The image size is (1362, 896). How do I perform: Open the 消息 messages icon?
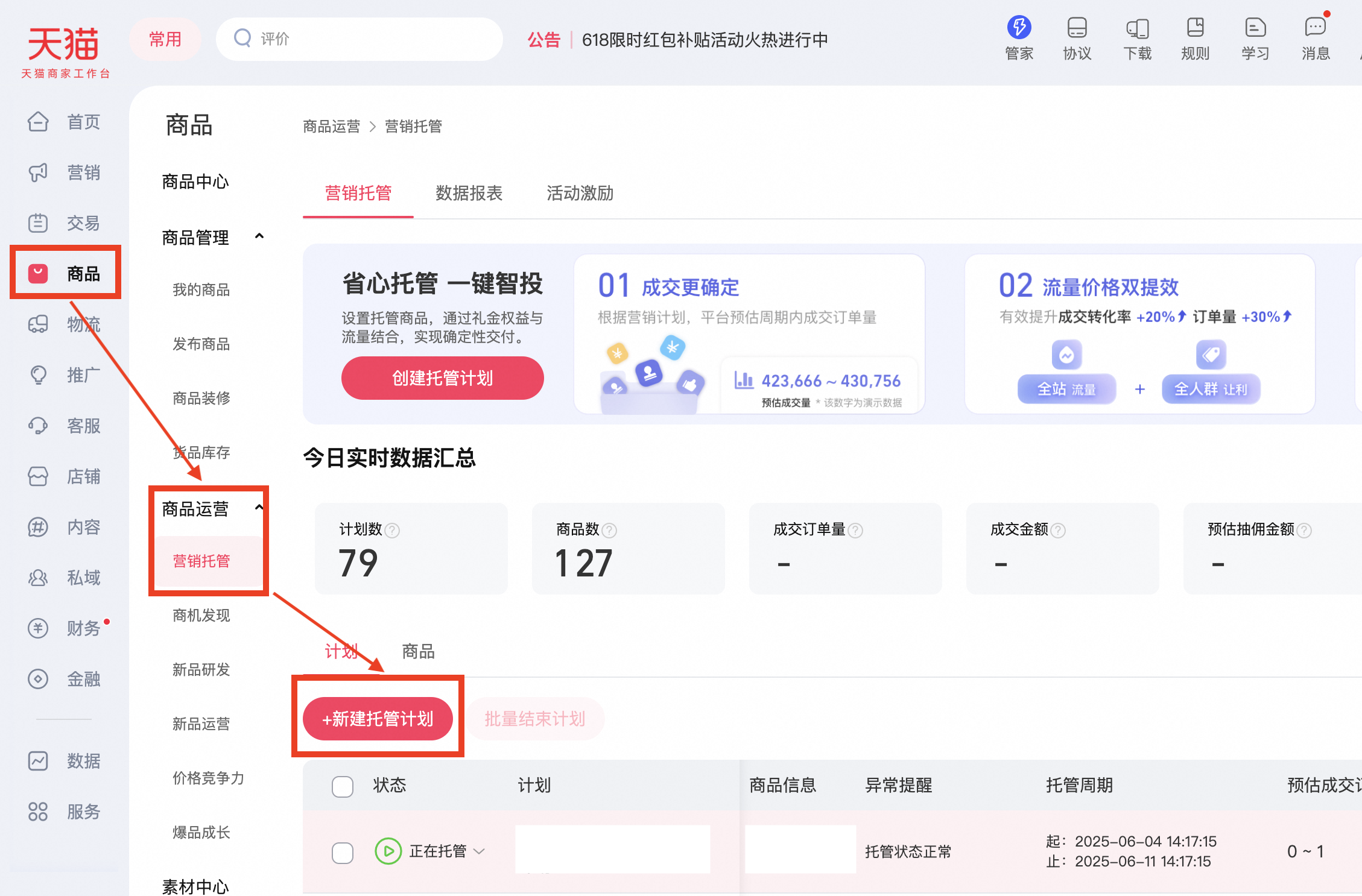(x=1316, y=38)
